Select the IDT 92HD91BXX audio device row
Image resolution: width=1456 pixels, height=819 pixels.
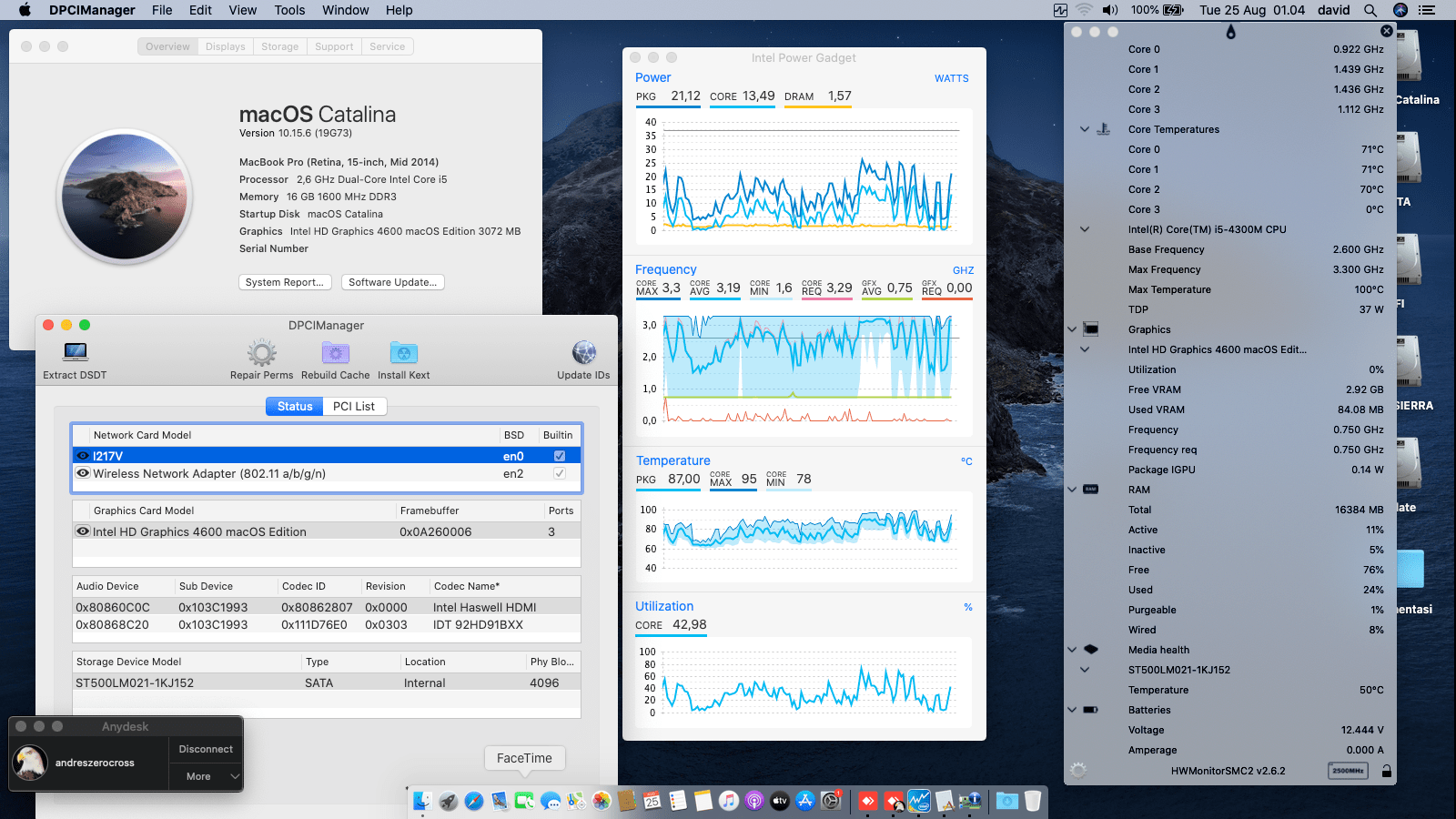327,625
